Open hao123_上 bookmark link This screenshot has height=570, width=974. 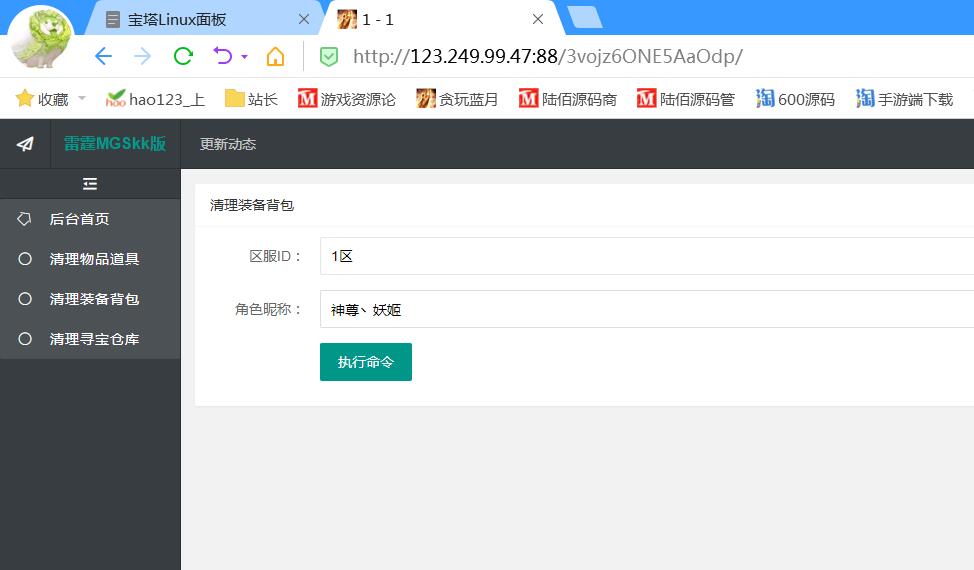tap(155, 99)
